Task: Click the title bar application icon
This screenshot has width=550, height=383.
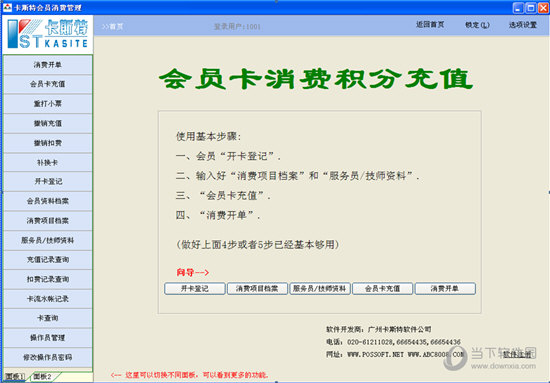Action: point(7,7)
